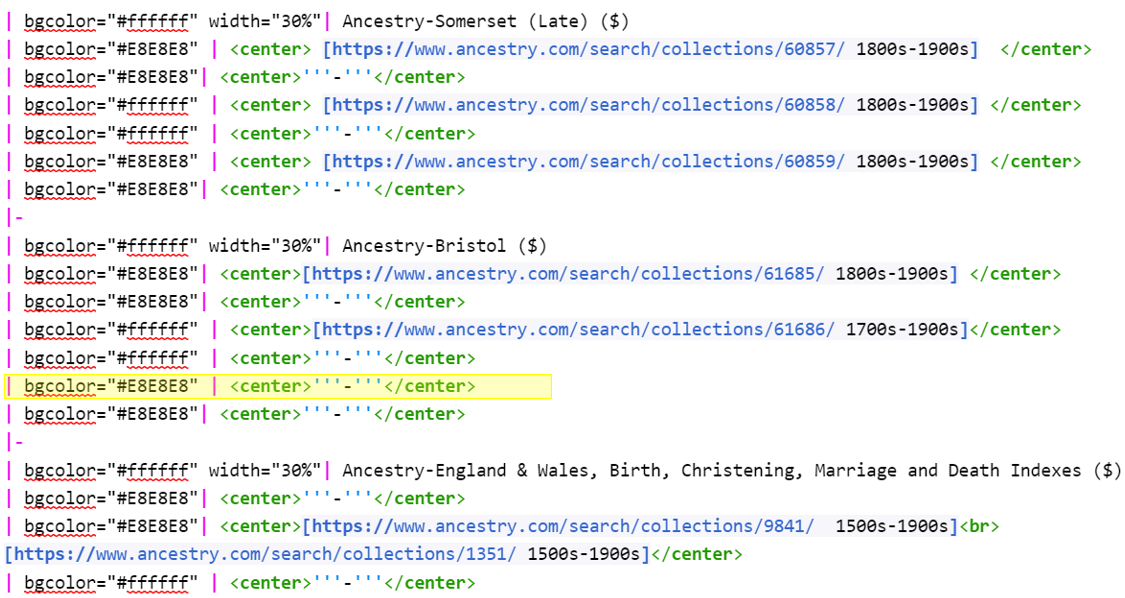Click the '1700s-1900s' link label
Image resolution: width=1125 pixels, height=598 pixels.
(x=901, y=330)
